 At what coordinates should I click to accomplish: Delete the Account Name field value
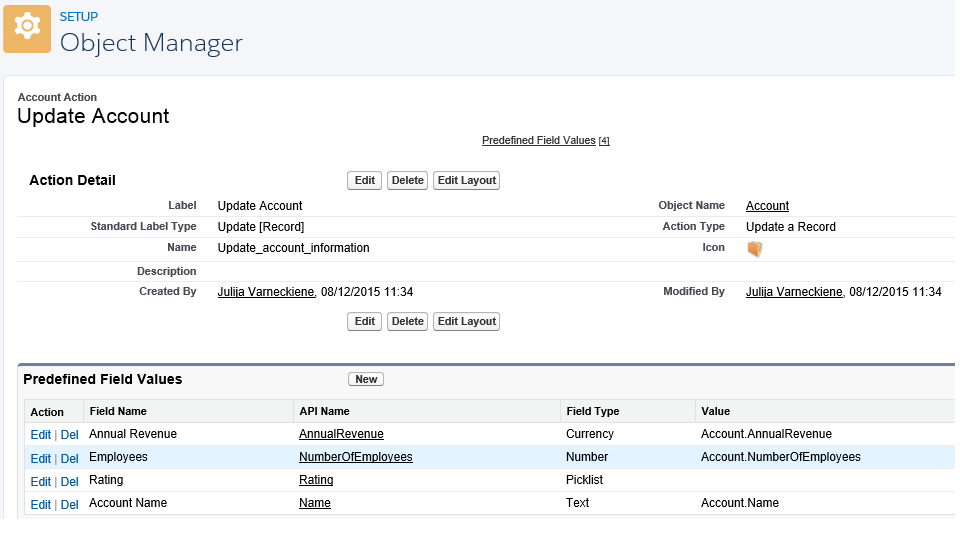click(x=69, y=504)
